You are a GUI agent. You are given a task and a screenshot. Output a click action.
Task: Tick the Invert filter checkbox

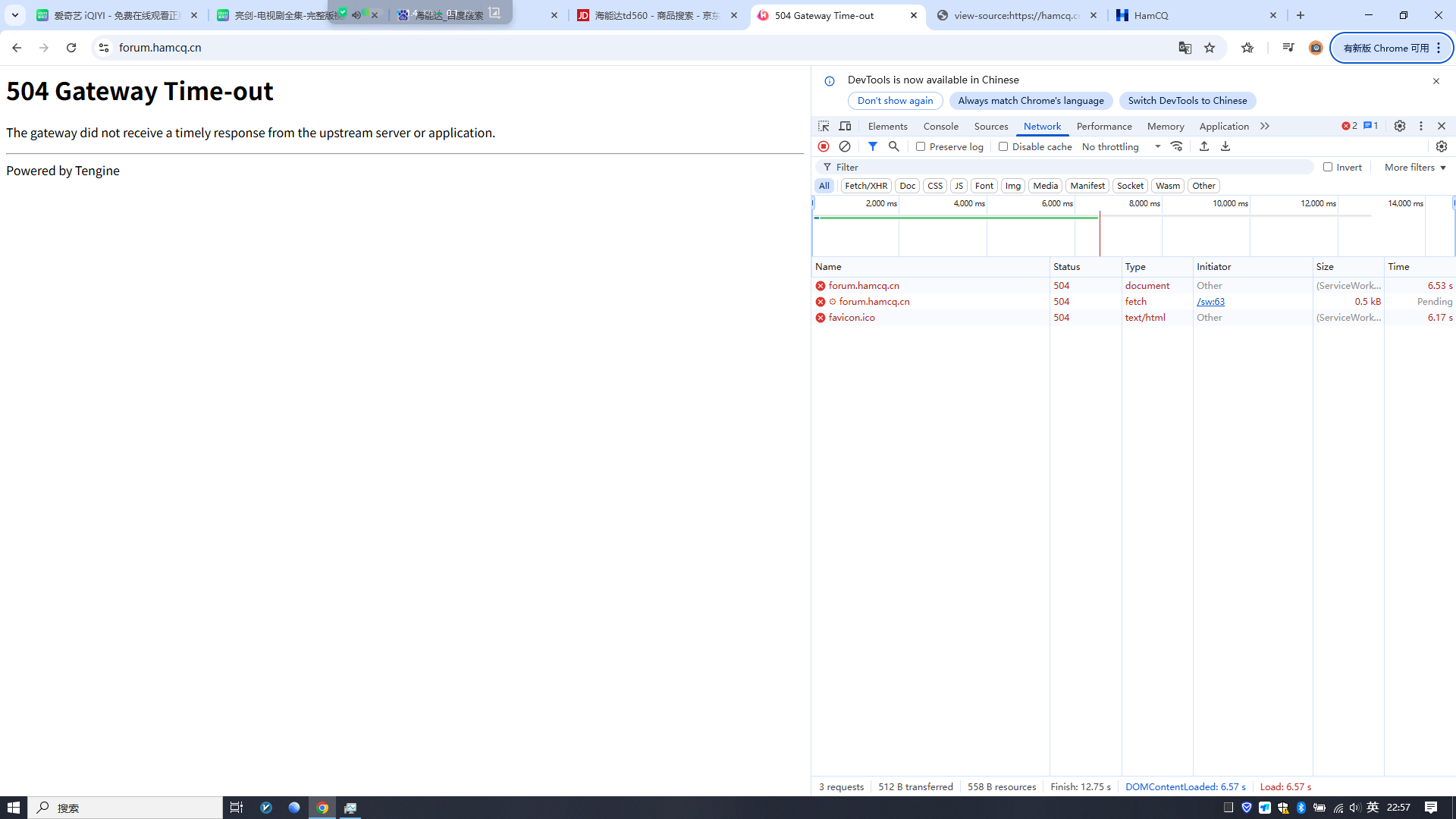pos(1328,167)
